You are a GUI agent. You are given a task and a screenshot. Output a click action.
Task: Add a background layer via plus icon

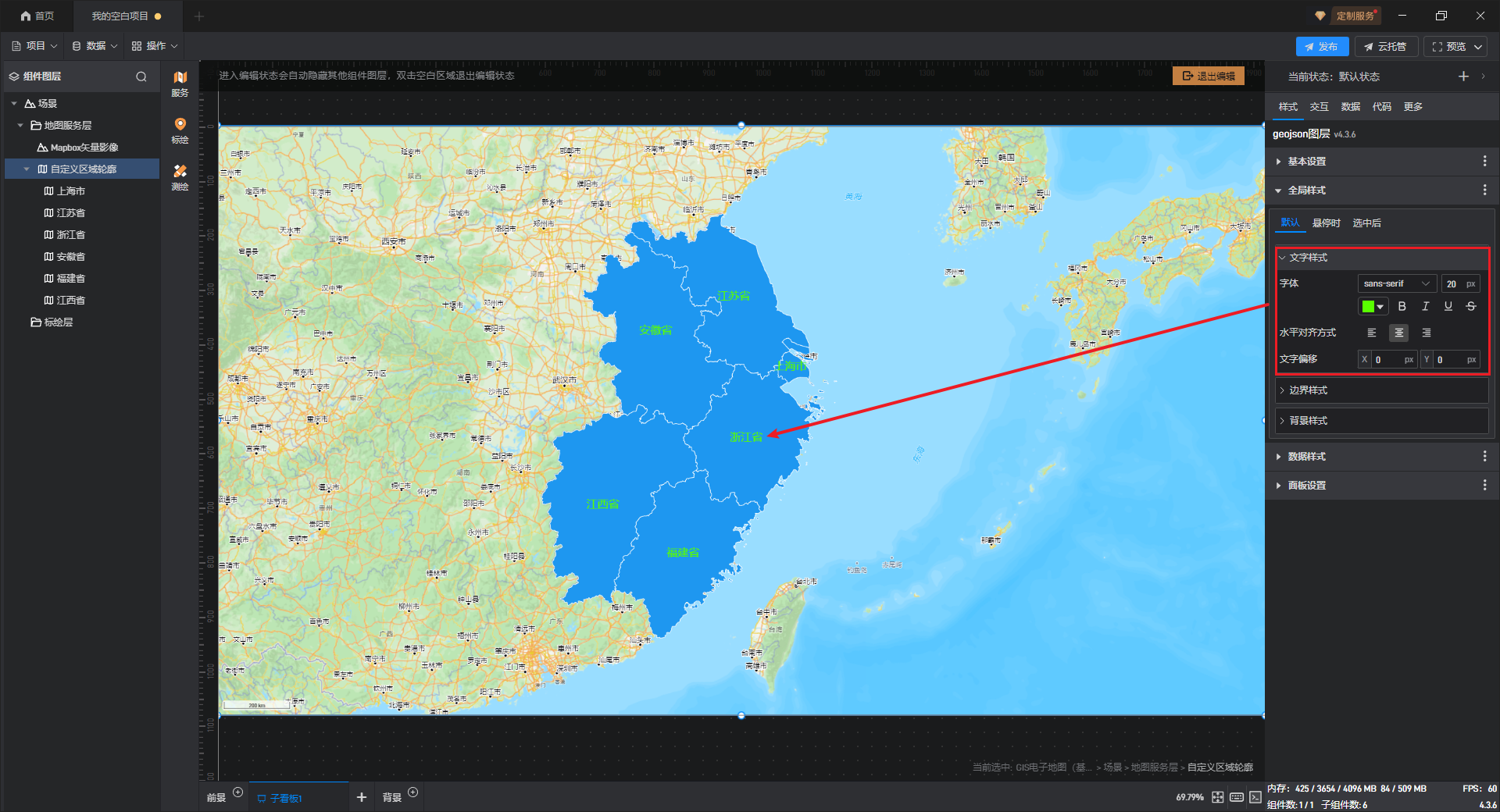413,792
